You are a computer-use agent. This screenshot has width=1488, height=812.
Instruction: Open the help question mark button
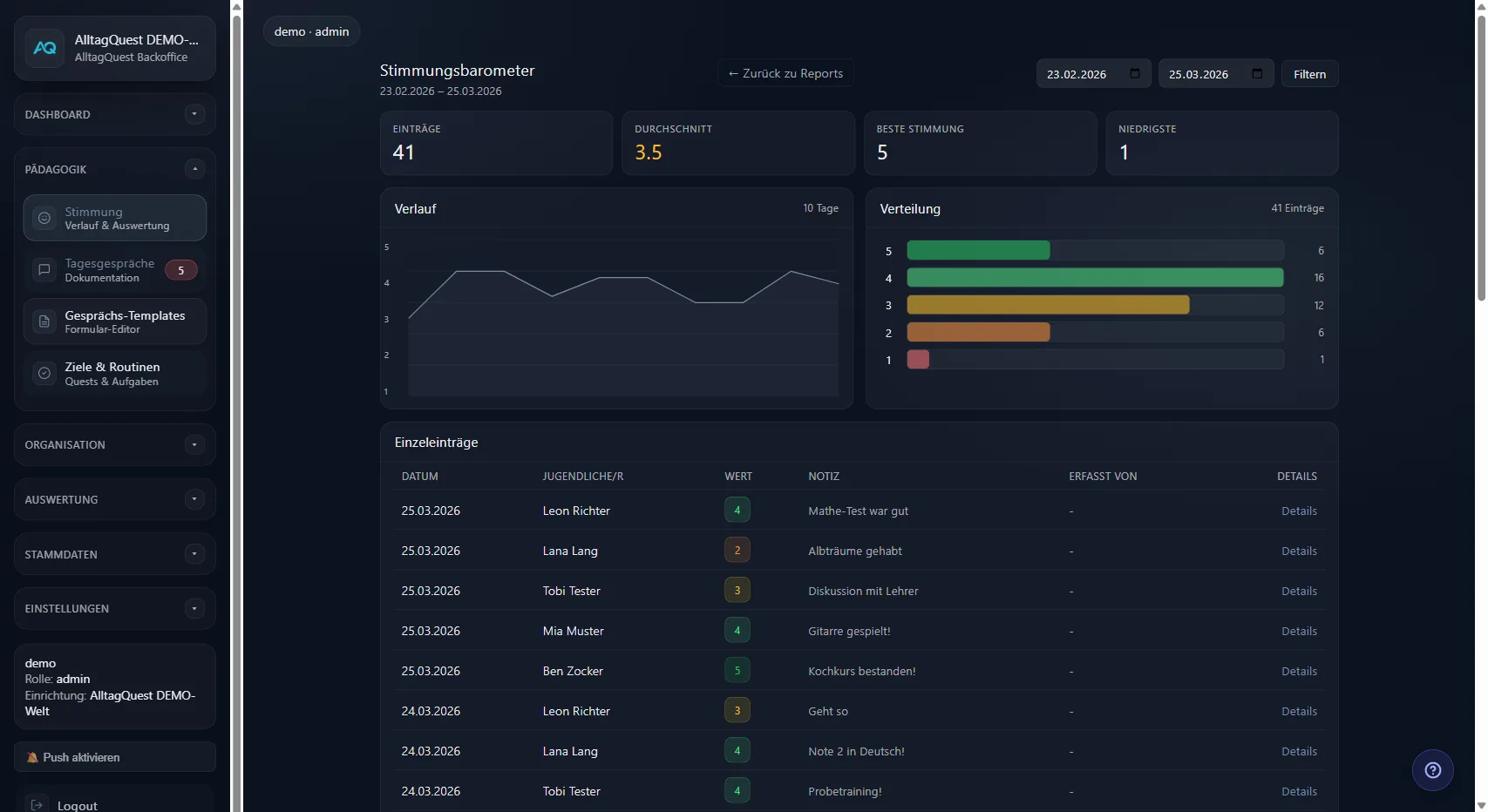click(x=1432, y=770)
